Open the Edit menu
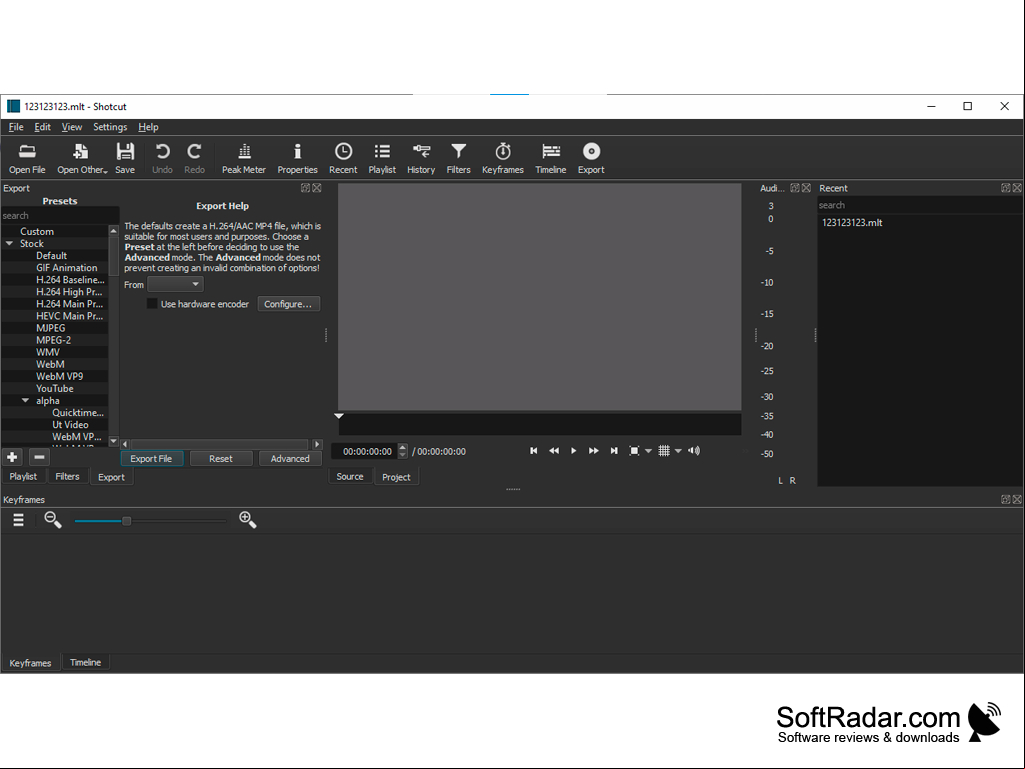Viewport: 1025px width, 769px height. point(42,127)
